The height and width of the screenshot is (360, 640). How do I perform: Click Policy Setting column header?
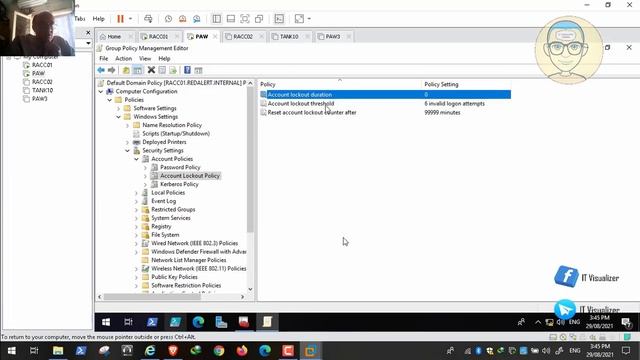[x=441, y=84]
